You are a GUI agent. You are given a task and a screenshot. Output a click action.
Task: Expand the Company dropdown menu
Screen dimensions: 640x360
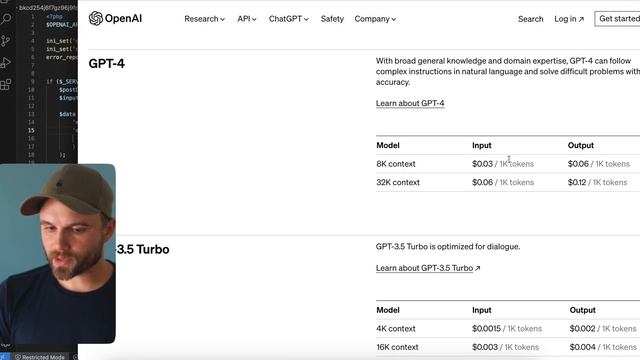[375, 19]
